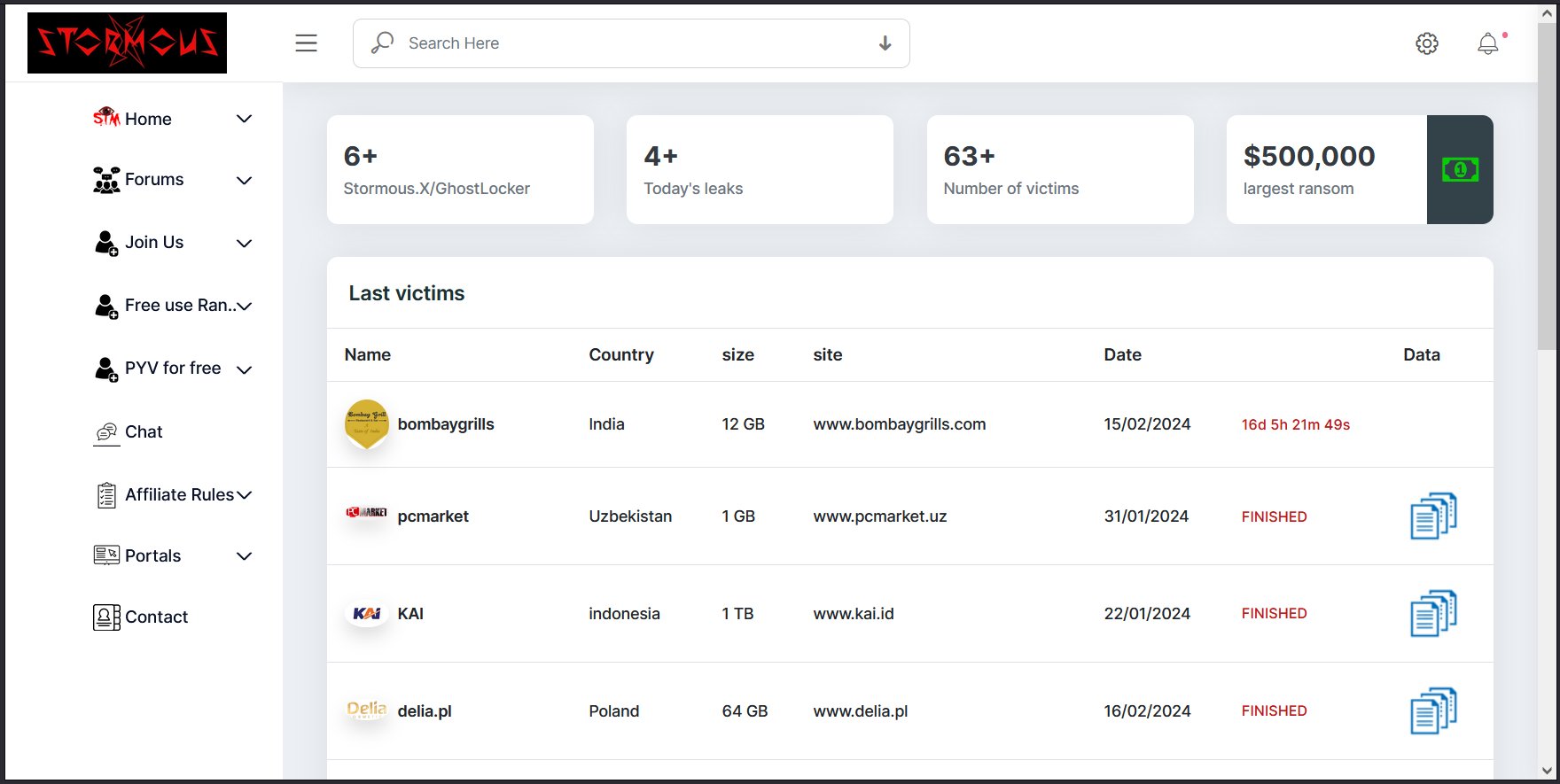
Task: Click the Home sidebar logo icon
Action: click(x=106, y=117)
